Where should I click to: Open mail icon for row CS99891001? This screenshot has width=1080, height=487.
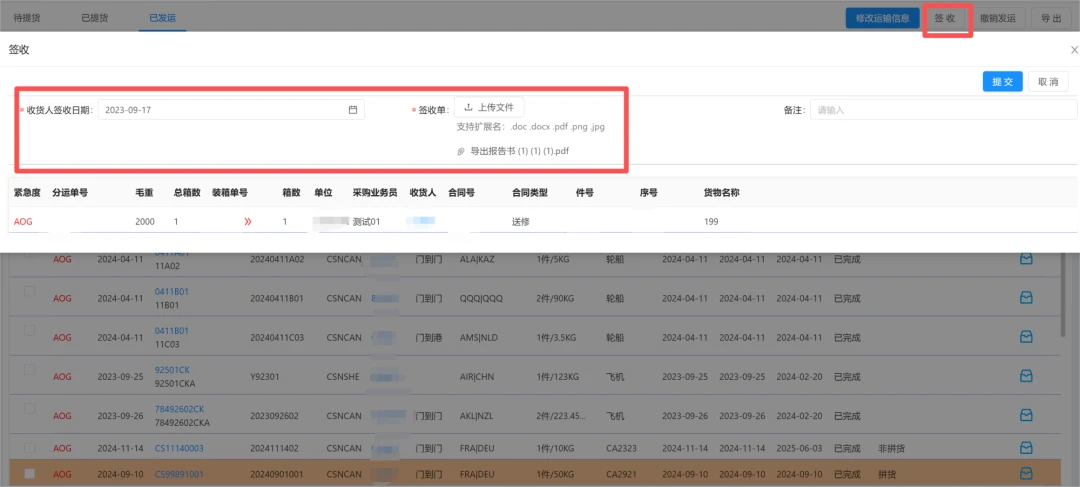point(1025,473)
